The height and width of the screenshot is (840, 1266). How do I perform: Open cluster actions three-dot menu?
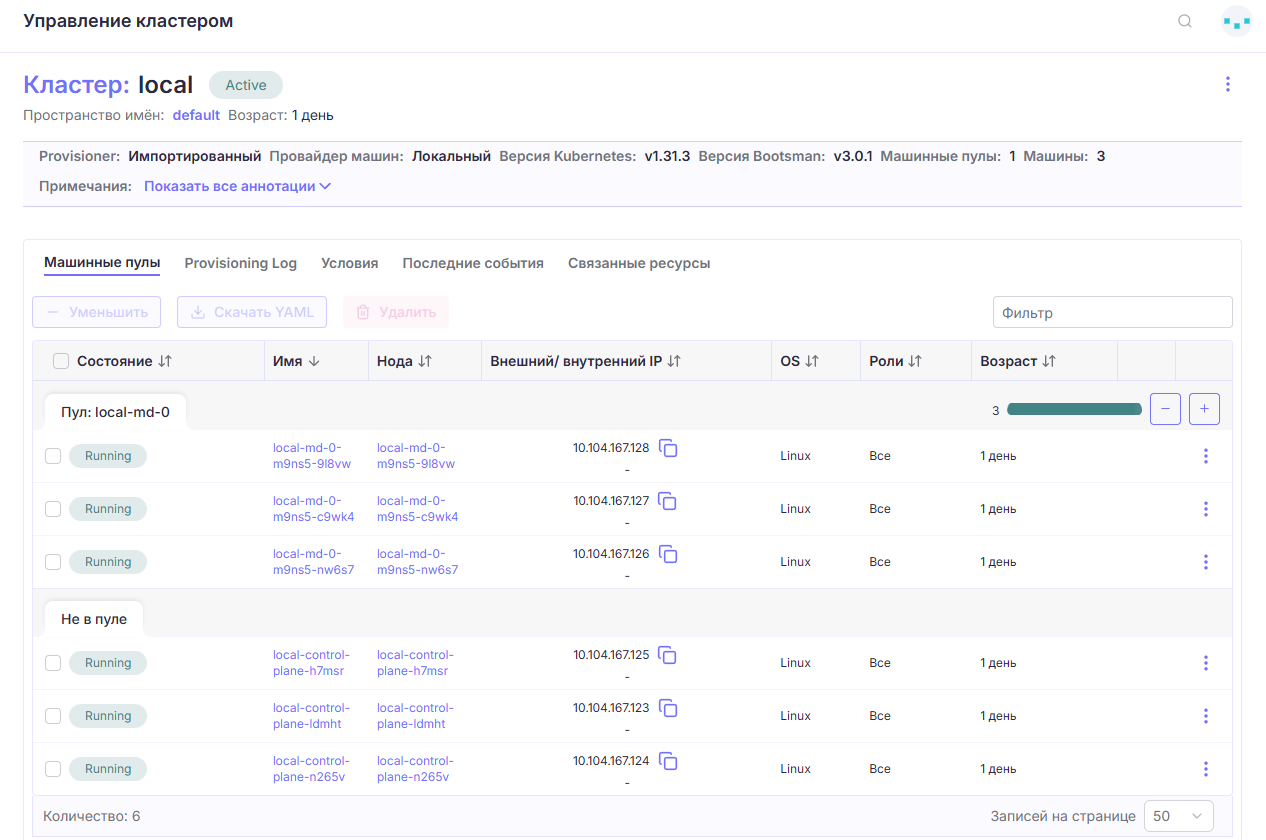[1228, 84]
